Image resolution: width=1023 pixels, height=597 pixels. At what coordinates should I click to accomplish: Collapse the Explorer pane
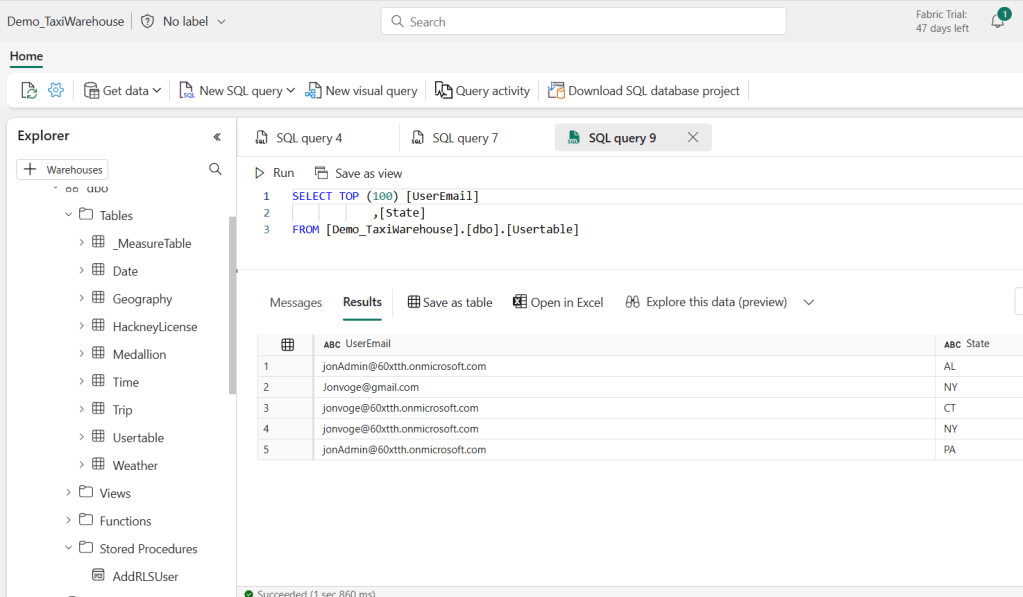217,136
